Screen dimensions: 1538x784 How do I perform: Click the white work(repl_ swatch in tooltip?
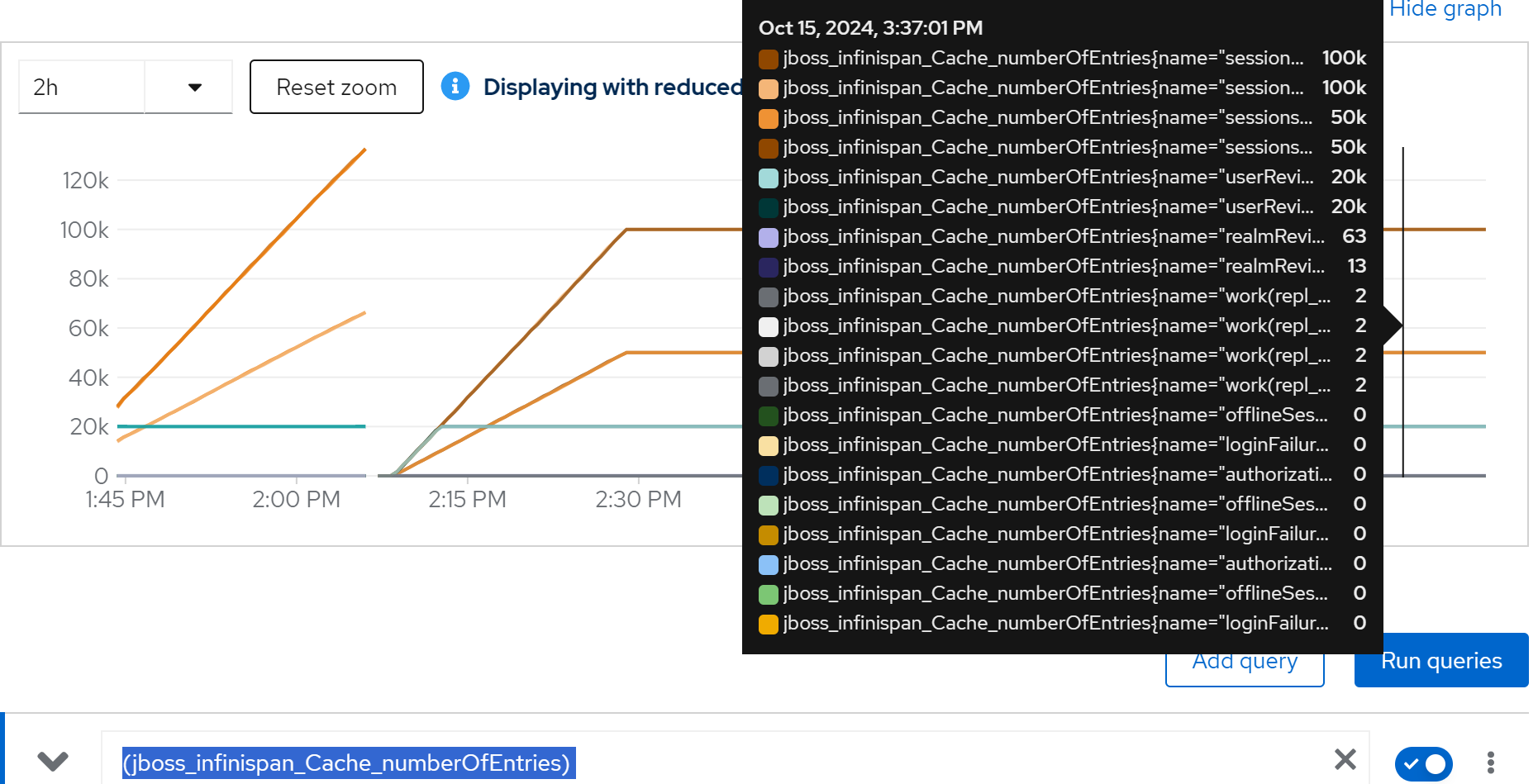click(x=769, y=326)
